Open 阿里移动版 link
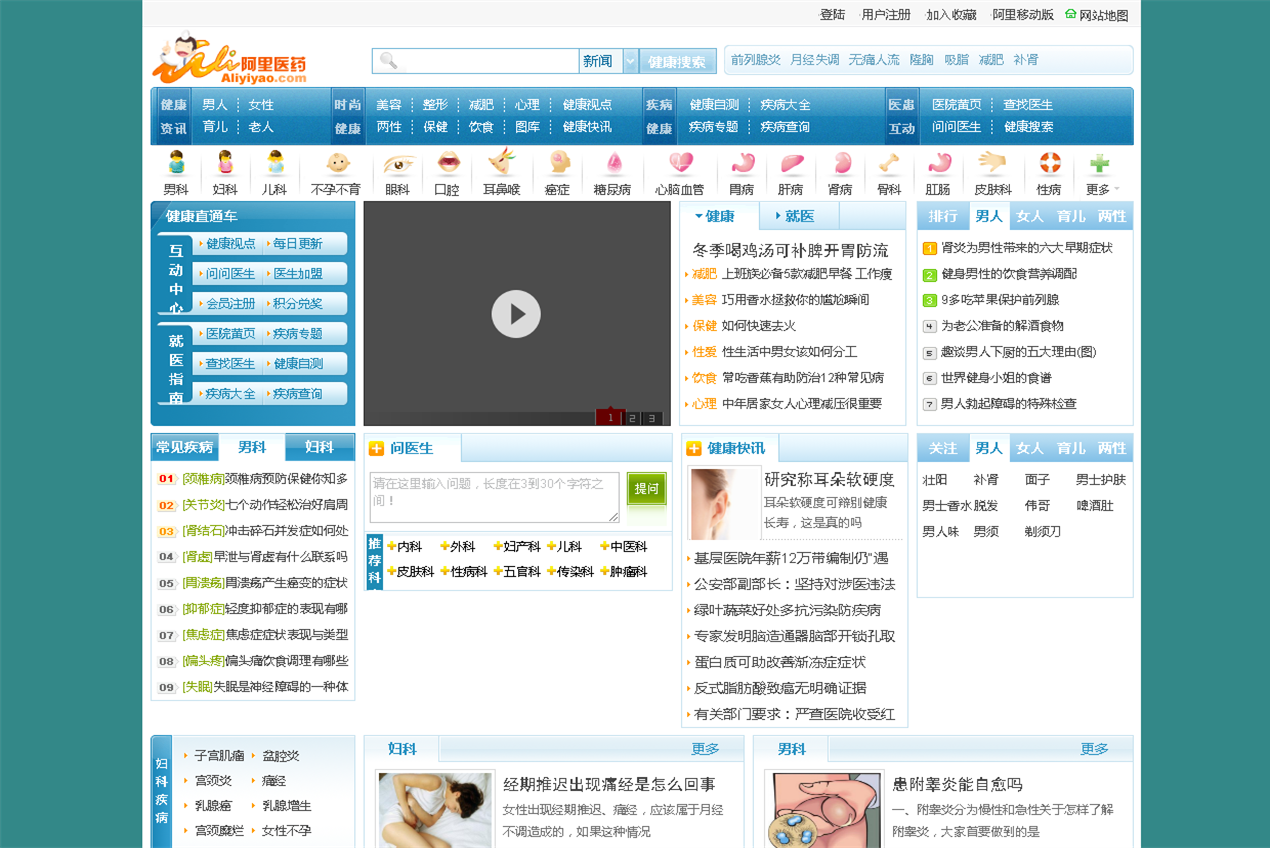 click(x=1023, y=15)
